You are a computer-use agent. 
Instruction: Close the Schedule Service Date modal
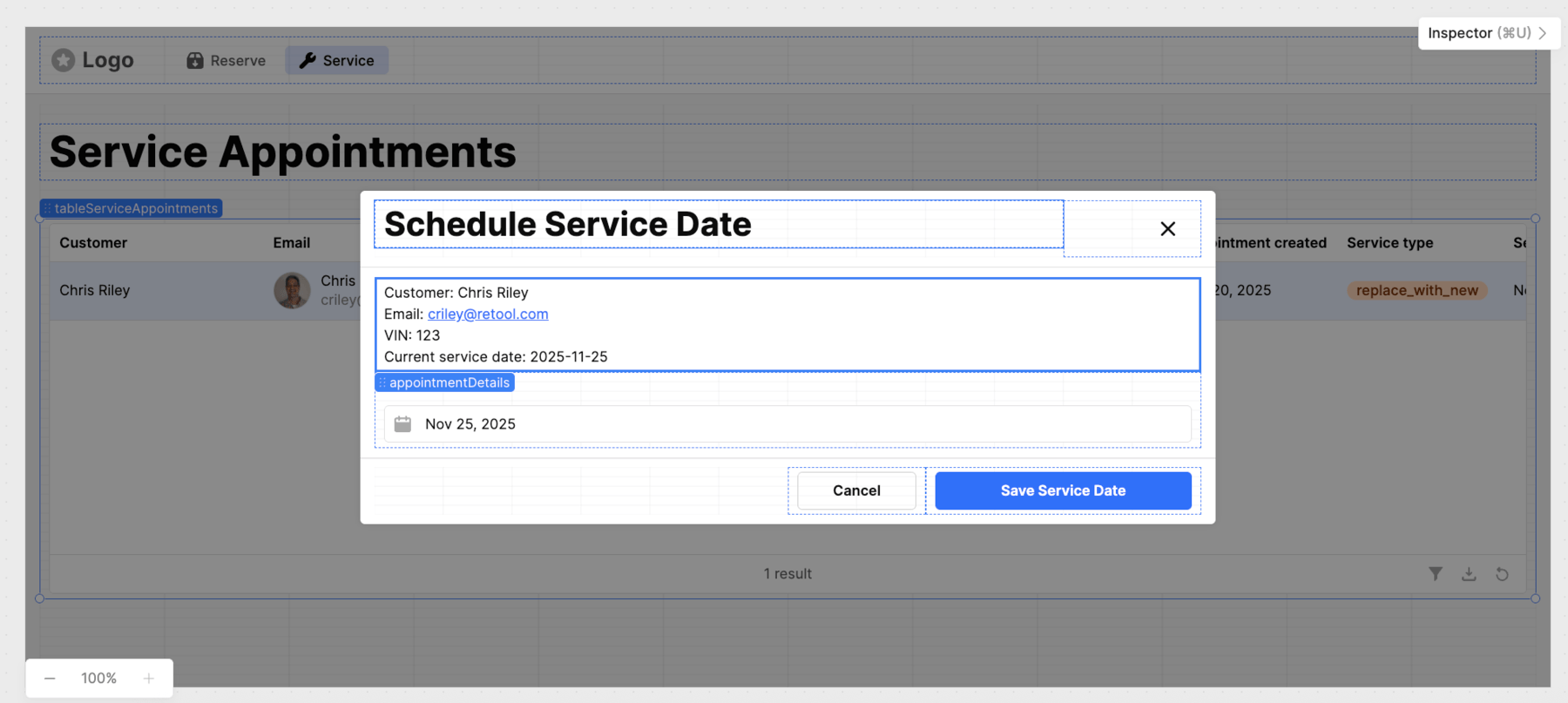[x=1167, y=228]
